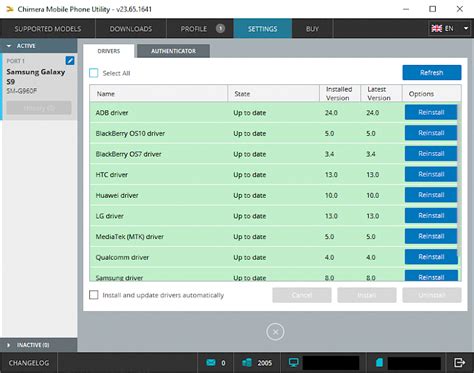
Task: Open the messages envelope icon in status bar
Action: (x=211, y=363)
